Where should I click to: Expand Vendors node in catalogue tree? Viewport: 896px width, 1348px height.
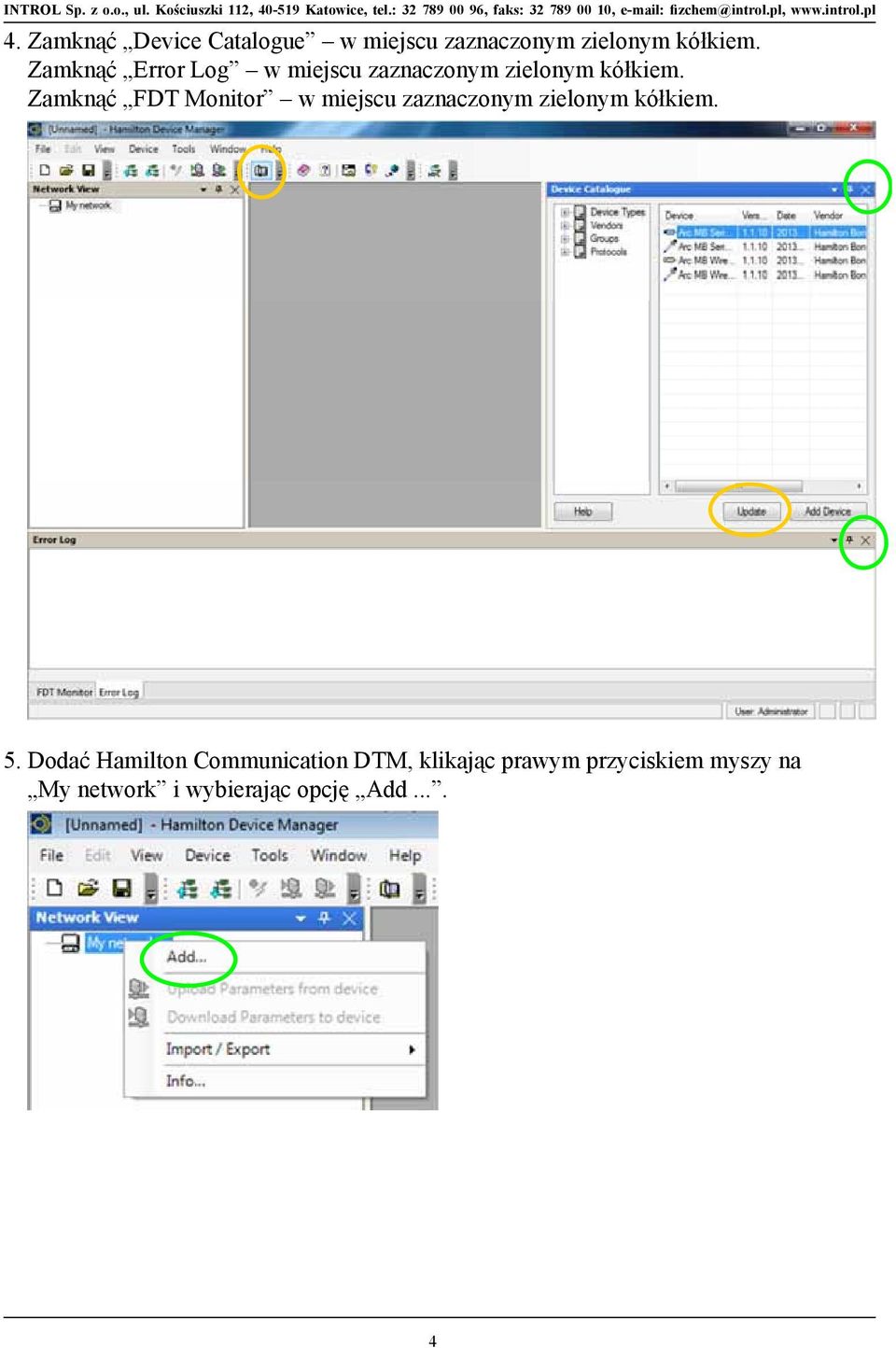pos(565,226)
